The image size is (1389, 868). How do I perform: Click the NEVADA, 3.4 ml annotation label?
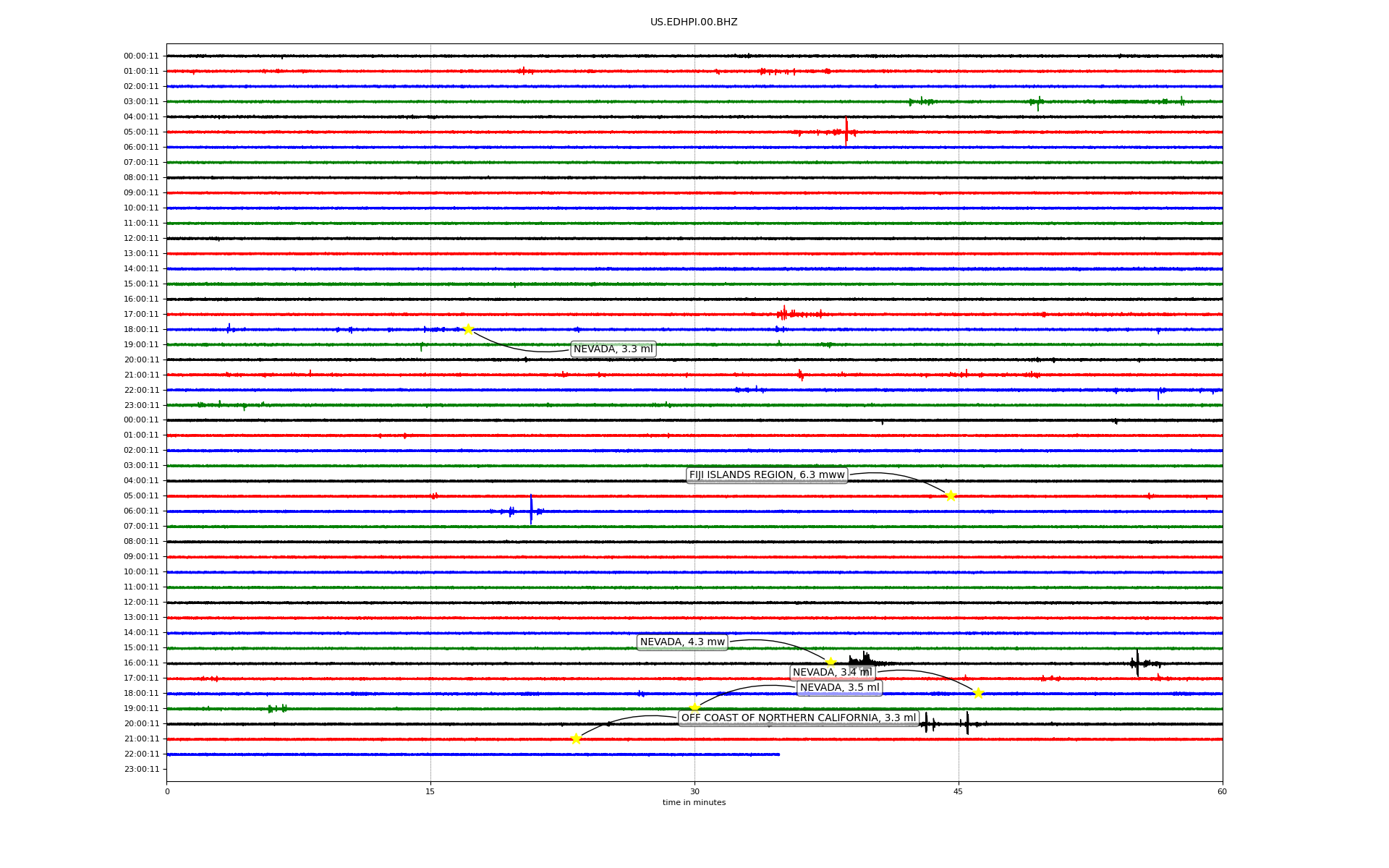[x=832, y=673]
